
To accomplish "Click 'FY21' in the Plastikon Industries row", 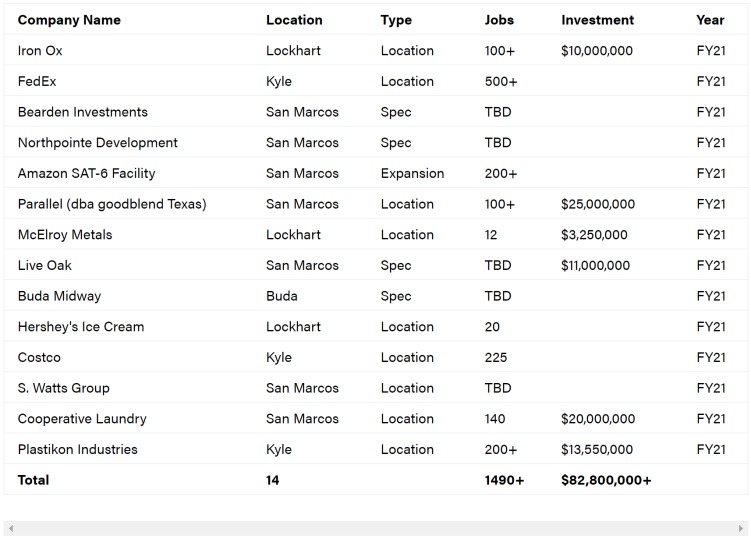I will coord(711,449).
